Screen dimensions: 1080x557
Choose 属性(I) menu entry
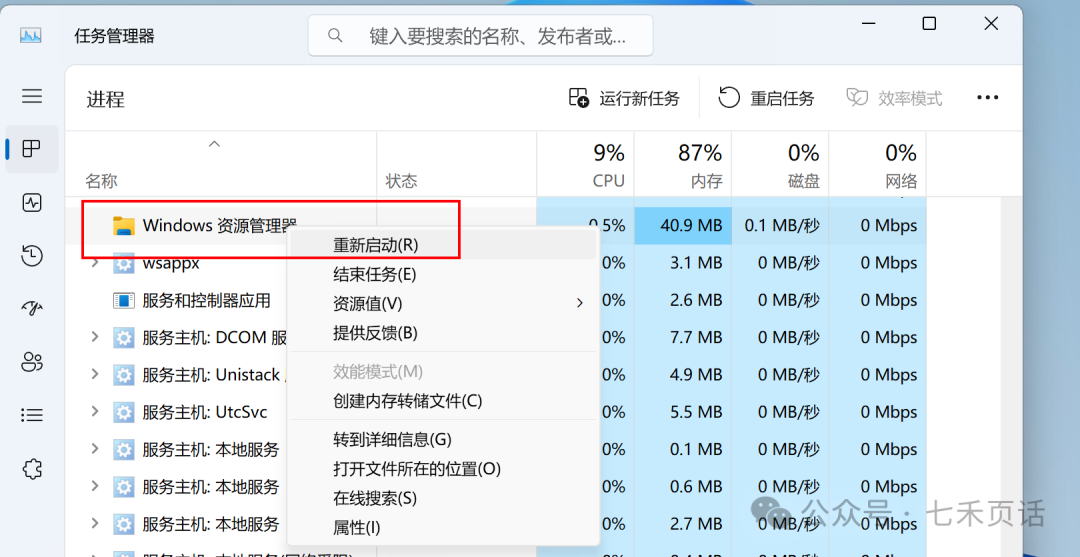(x=442, y=528)
